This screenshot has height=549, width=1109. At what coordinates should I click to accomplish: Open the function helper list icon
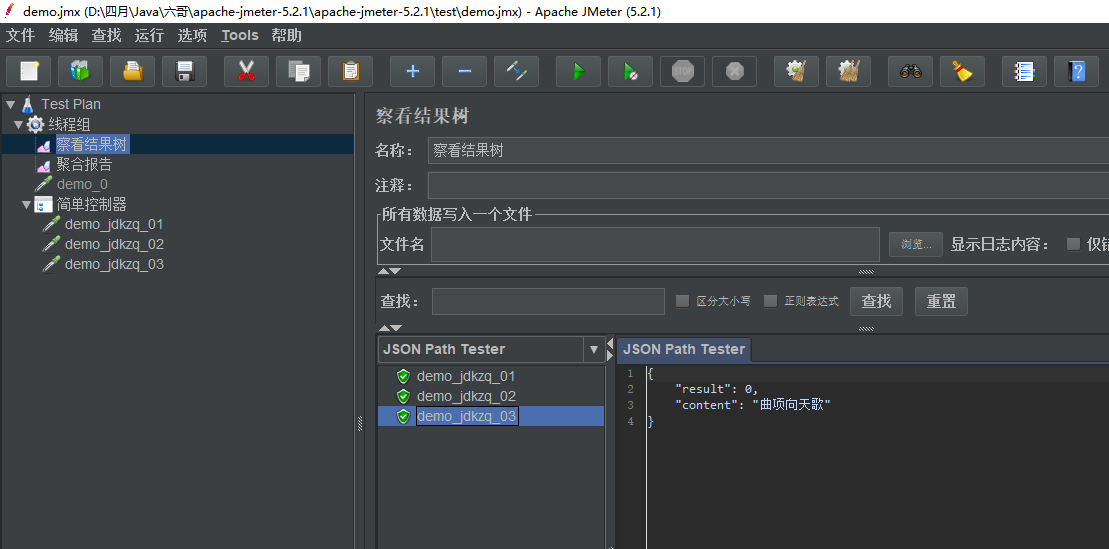pyautogui.click(x=1024, y=71)
